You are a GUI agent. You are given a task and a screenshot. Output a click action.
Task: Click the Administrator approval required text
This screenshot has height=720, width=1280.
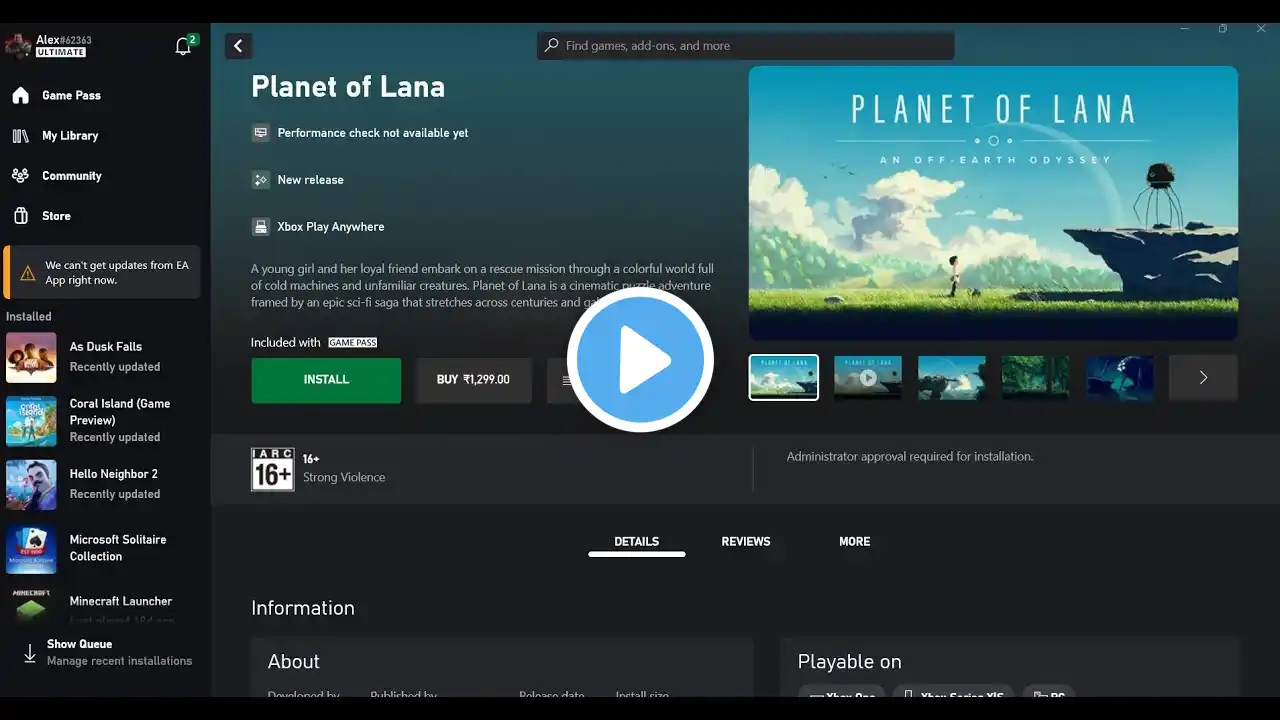[910, 457]
